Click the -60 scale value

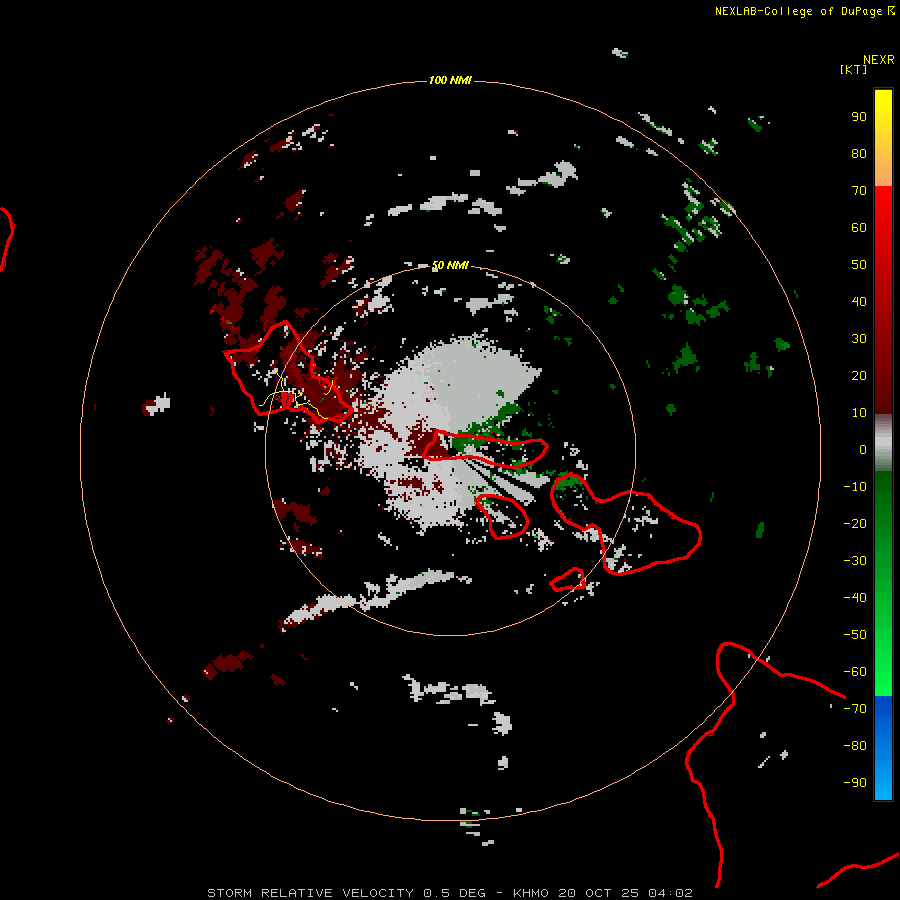tap(855, 672)
